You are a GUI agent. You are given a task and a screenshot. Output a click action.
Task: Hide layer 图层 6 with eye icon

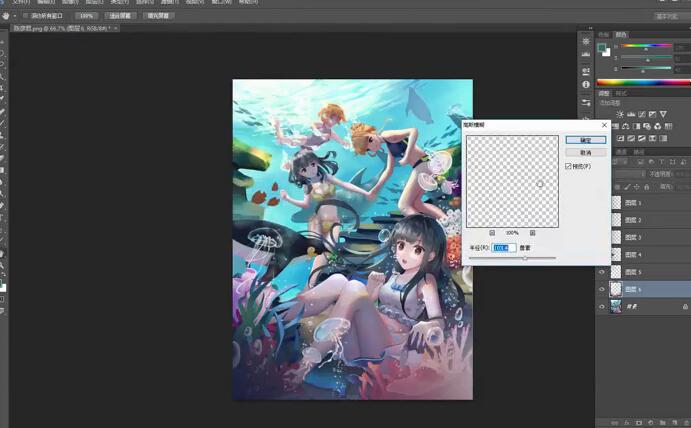[602, 289]
